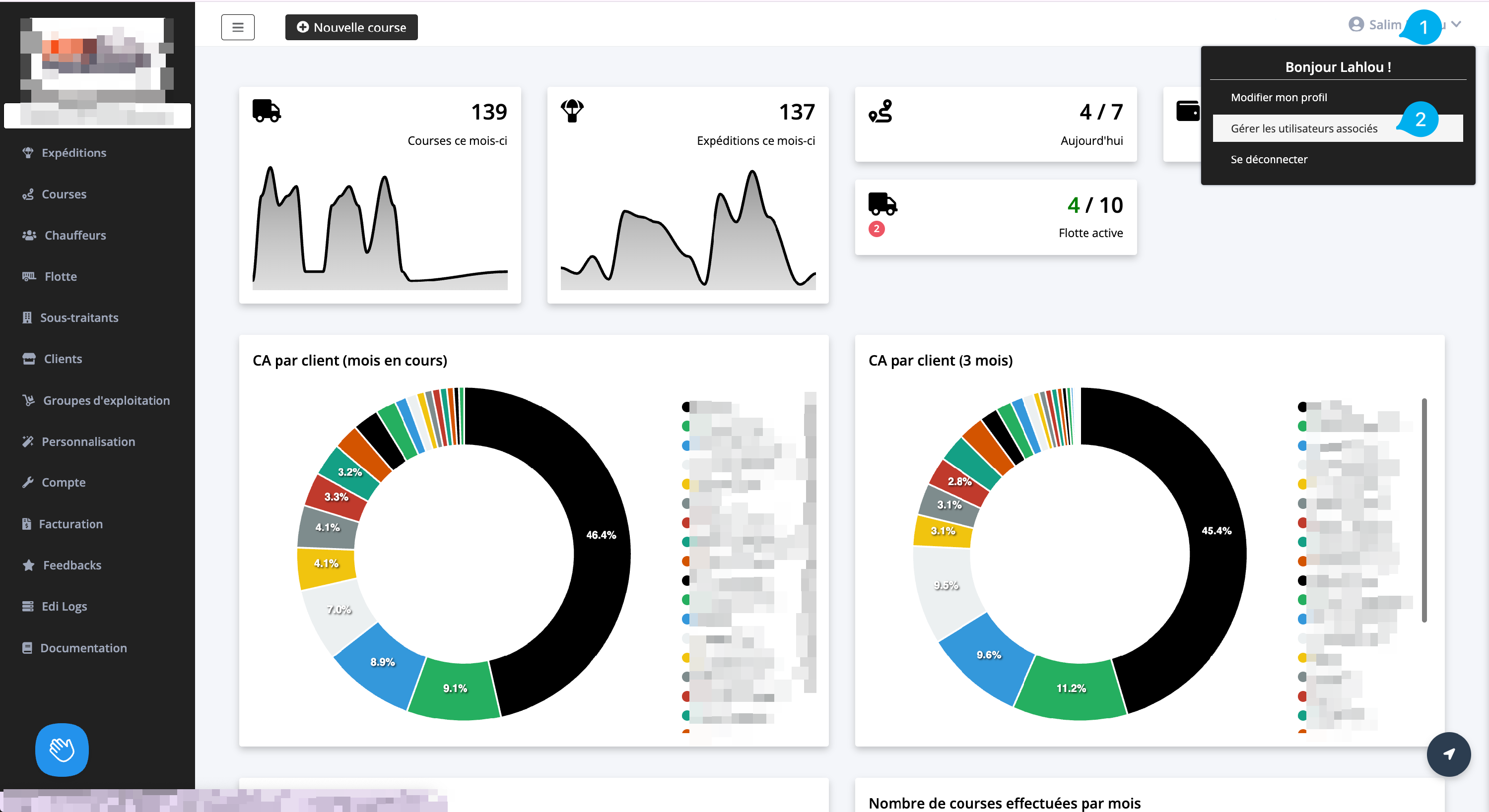The width and height of the screenshot is (1489, 812).
Task: Select 'Gérer les utilisateurs associés' menu entry
Action: tap(1303, 128)
